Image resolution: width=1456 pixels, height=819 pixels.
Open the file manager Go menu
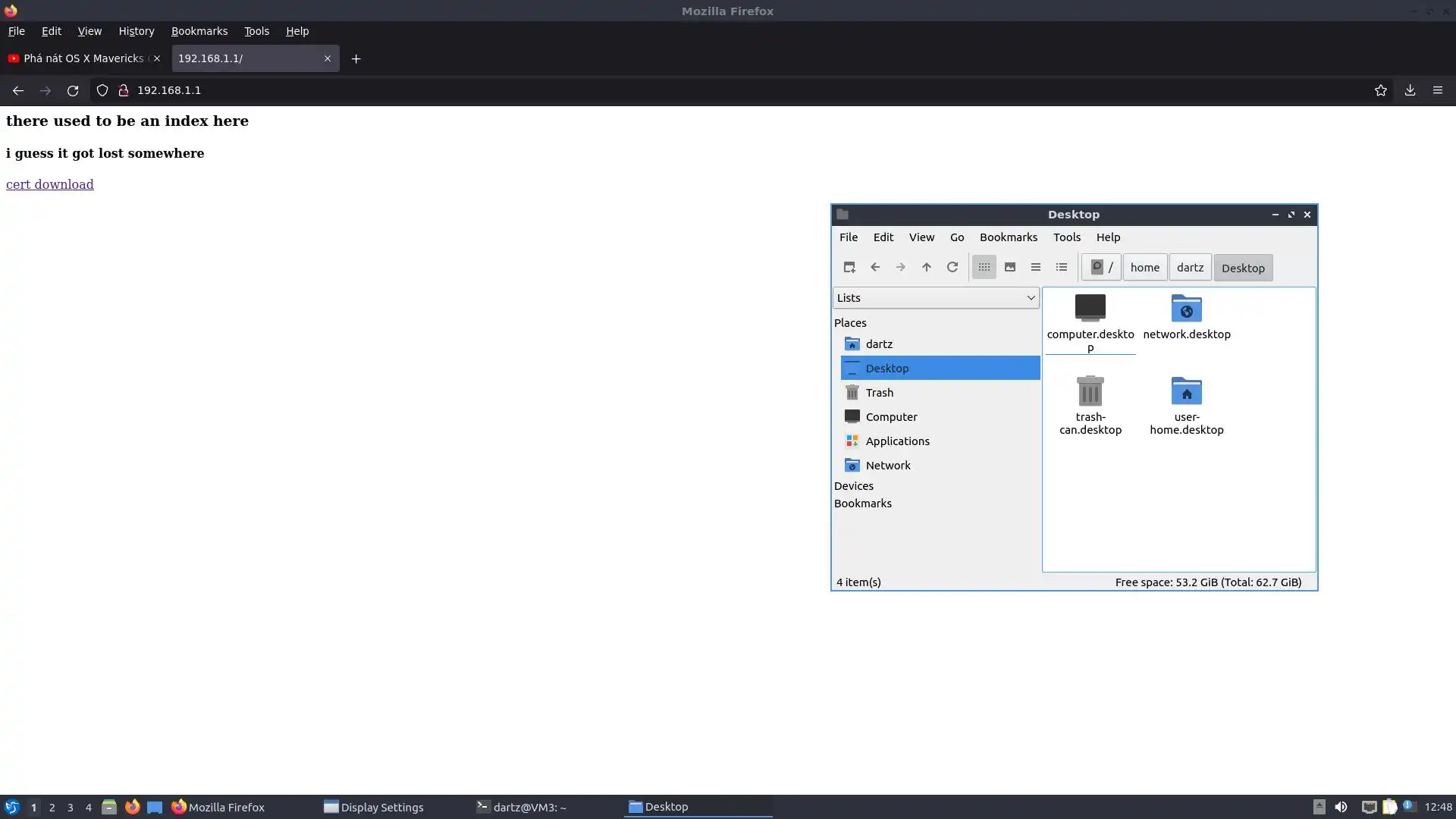(956, 237)
